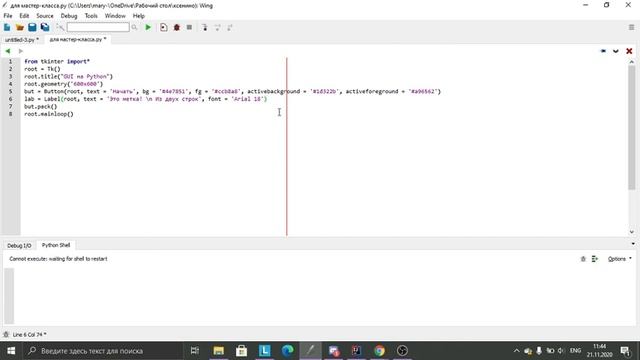Screen dimensions: 640x360
Task: Go forward with gray right arrow
Action: [x=20, y=51]
